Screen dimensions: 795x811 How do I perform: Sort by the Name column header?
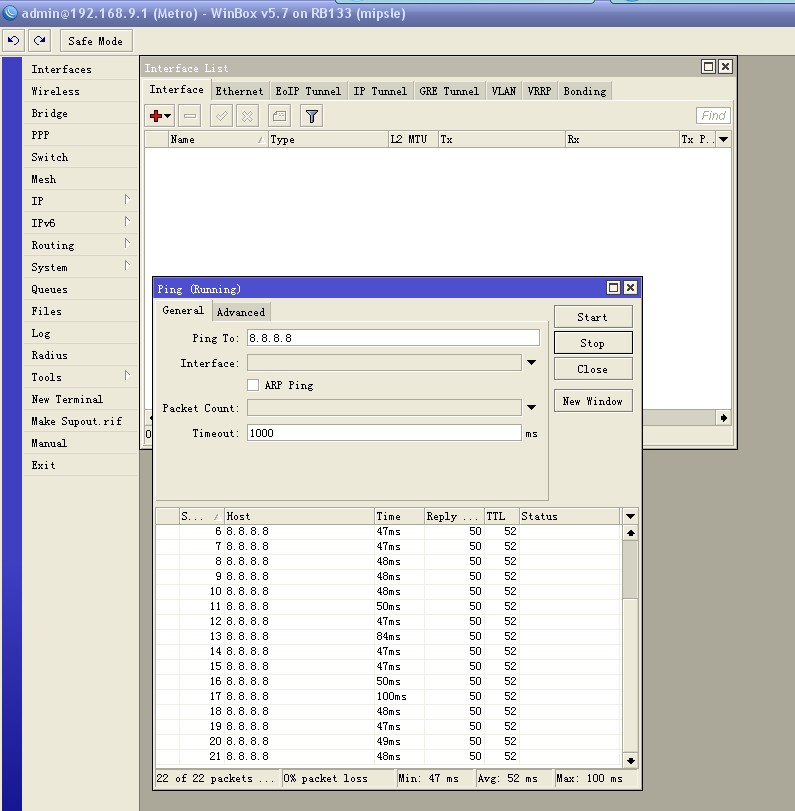click(218, 139)
